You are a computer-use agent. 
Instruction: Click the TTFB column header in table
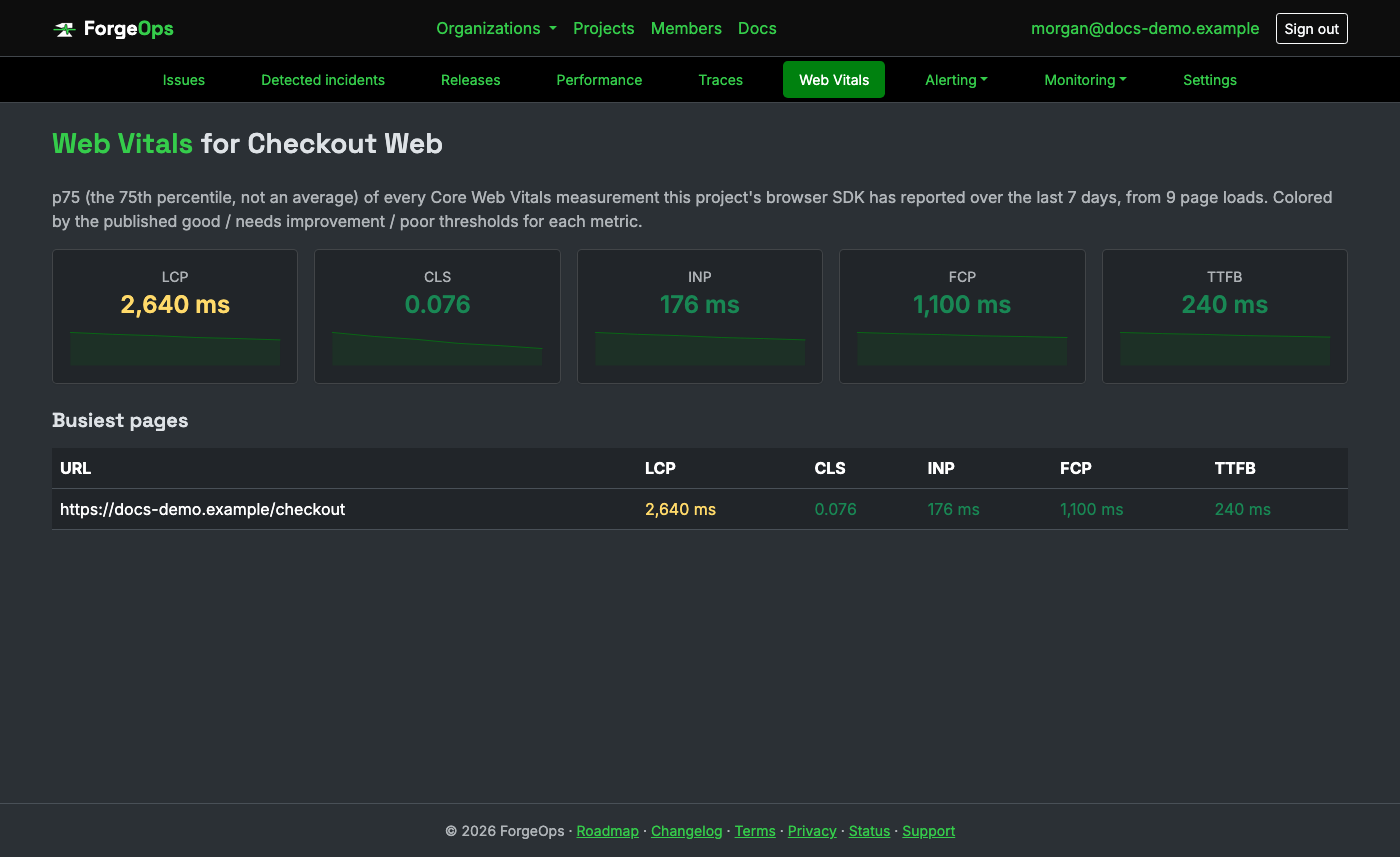(1235, 468)
